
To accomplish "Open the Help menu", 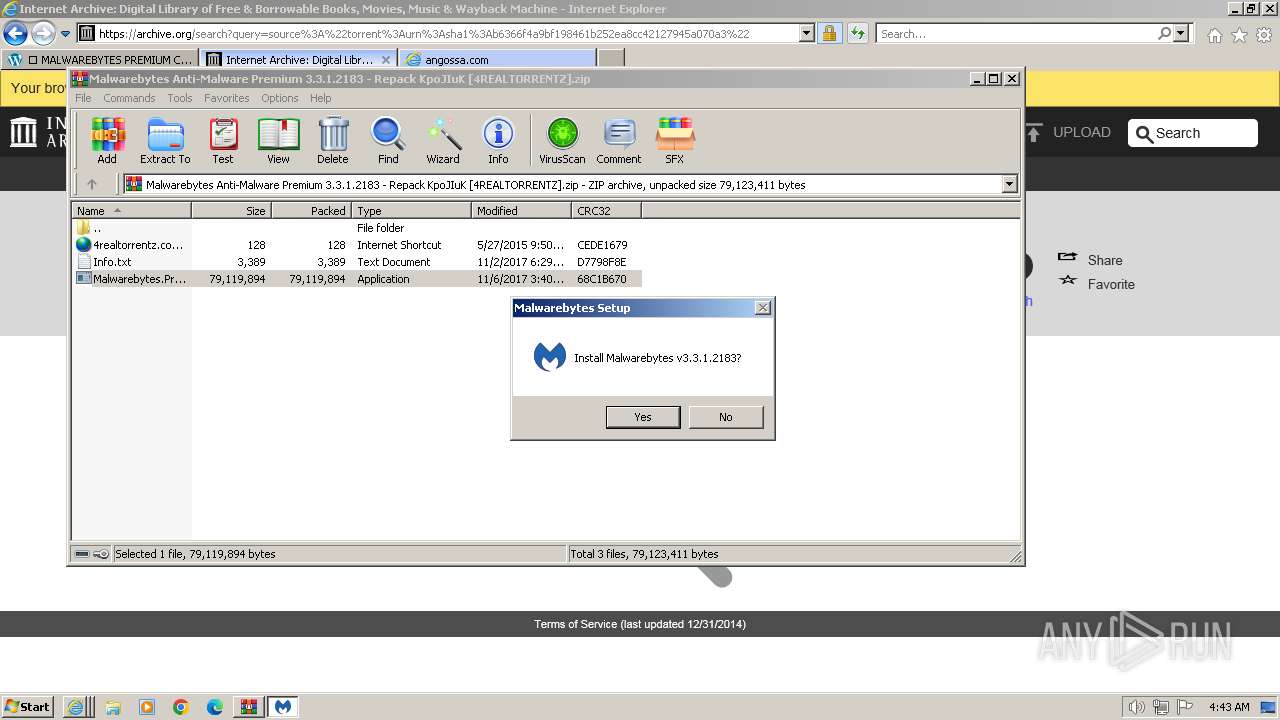I will [320, 98].
